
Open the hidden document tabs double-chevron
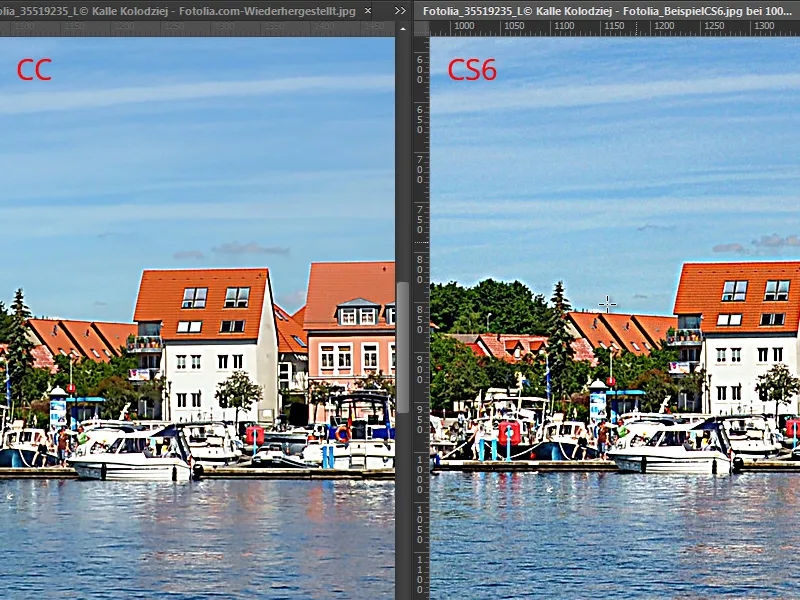[401, 11]
